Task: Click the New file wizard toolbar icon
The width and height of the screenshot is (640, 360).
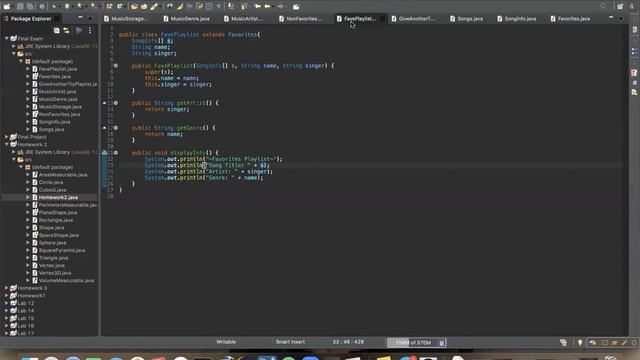Action: coord(7,6)
